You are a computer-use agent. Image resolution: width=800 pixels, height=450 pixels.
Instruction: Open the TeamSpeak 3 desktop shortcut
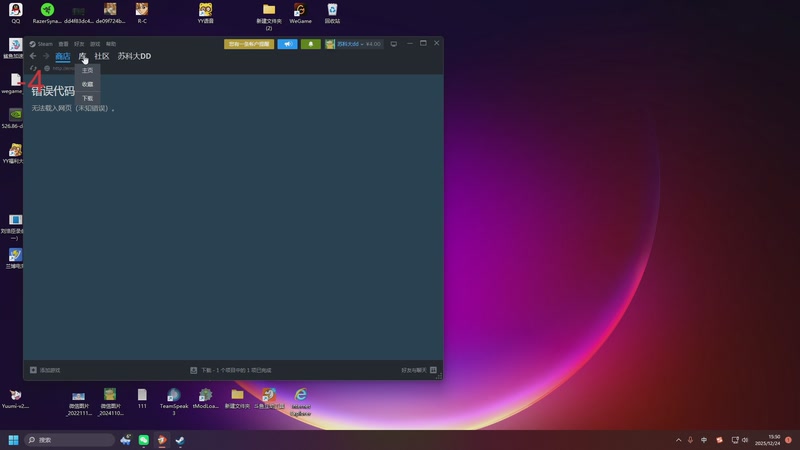click(x=173, y=402)
